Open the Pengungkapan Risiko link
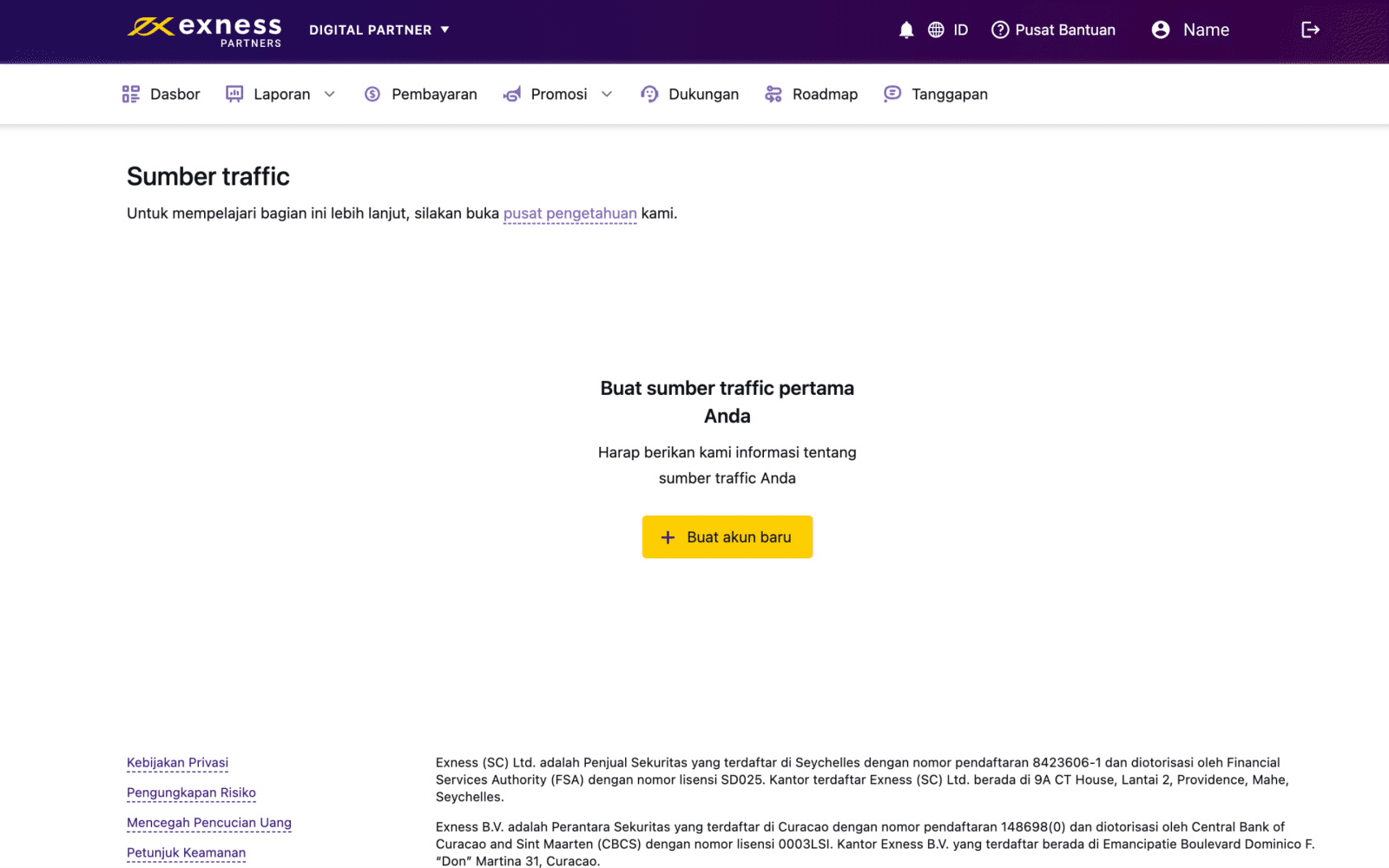This screenshot has width=1389, height=868. pyautogui.click(x=191, y=792)
